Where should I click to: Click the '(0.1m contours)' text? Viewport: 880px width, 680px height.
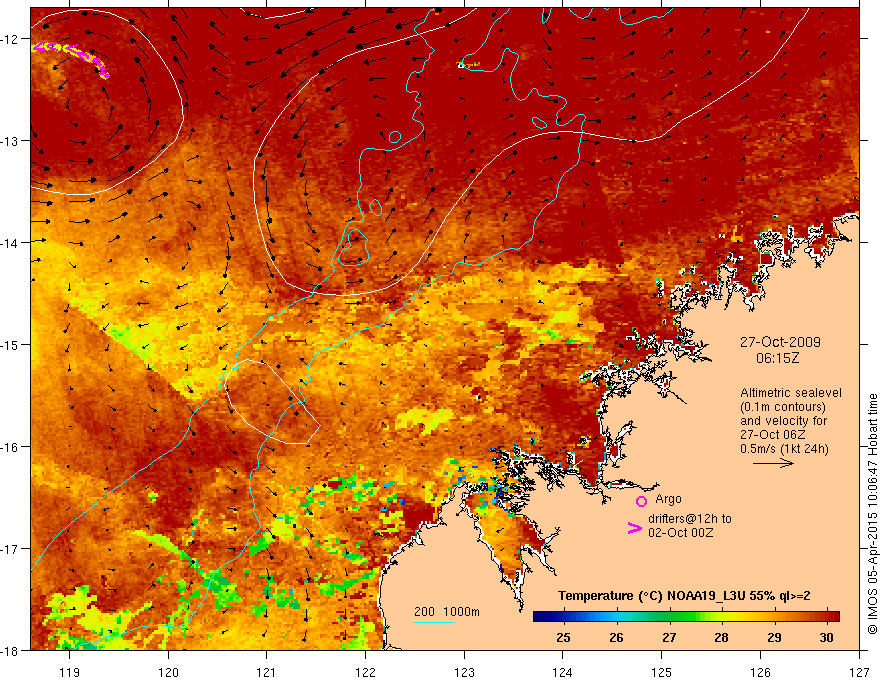click(782, 407)
